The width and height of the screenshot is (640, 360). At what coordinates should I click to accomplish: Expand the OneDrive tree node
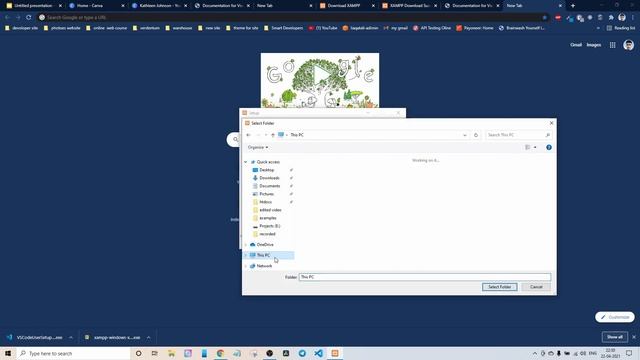click(246, 244)
